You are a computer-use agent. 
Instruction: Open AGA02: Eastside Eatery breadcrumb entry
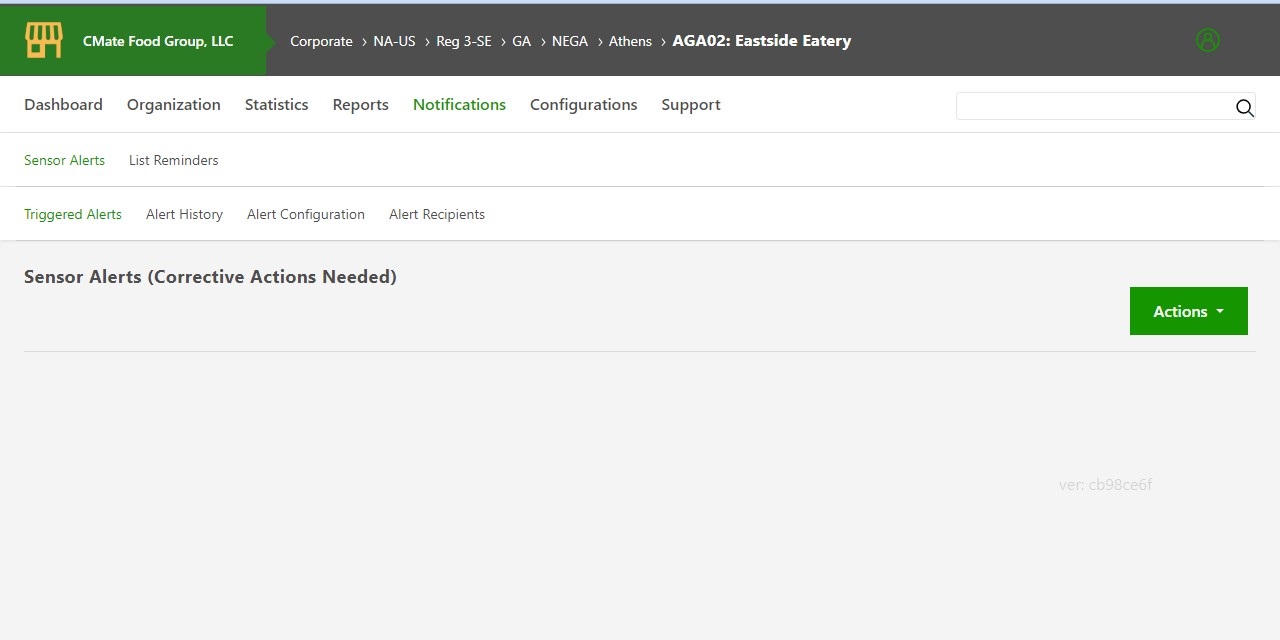point(762,41)
